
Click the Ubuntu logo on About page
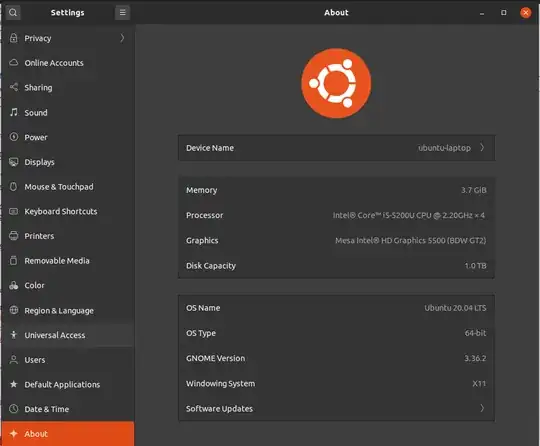pyautogui.click(x=336, y=83)
